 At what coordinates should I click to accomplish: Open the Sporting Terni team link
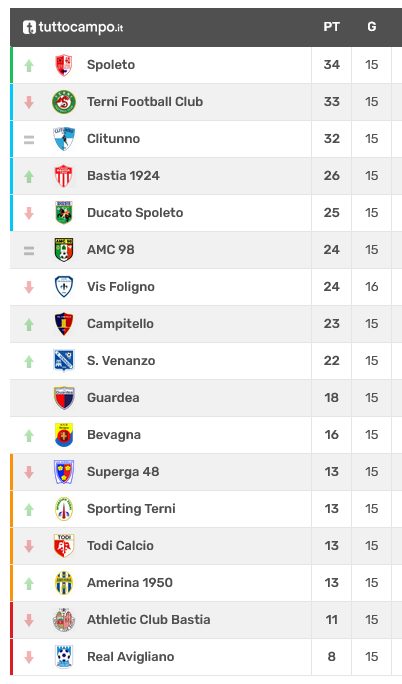click(131, 509)
